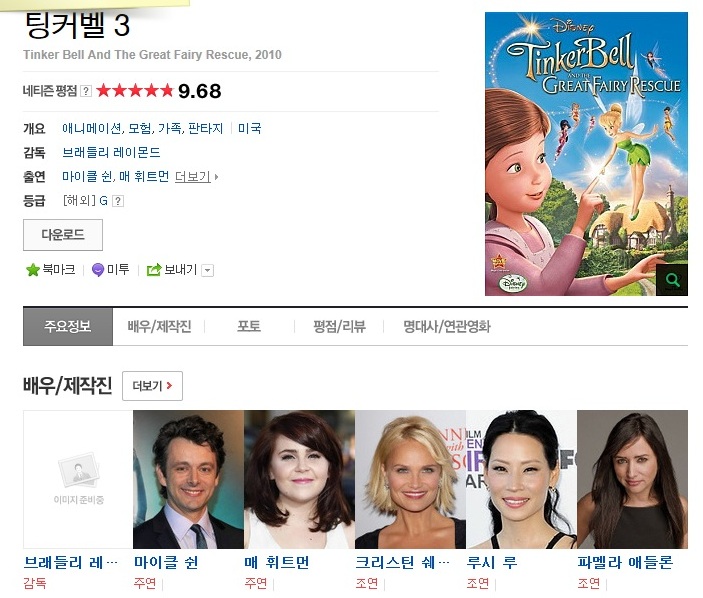Click 루시 루 actor photo
The image size is (703, 598).
[521, 479]
